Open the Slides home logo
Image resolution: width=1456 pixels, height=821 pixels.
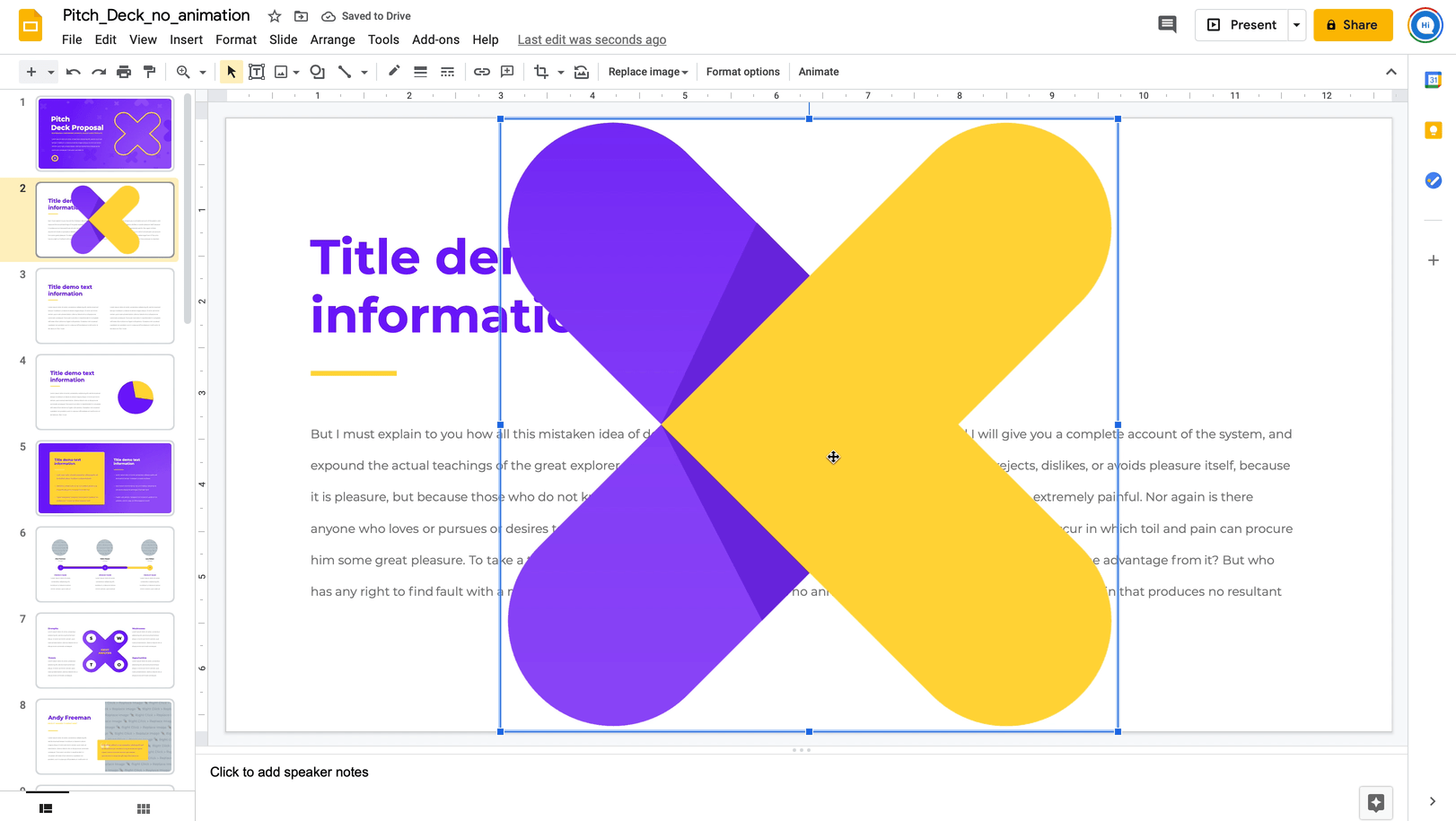(x=31, y=25)
